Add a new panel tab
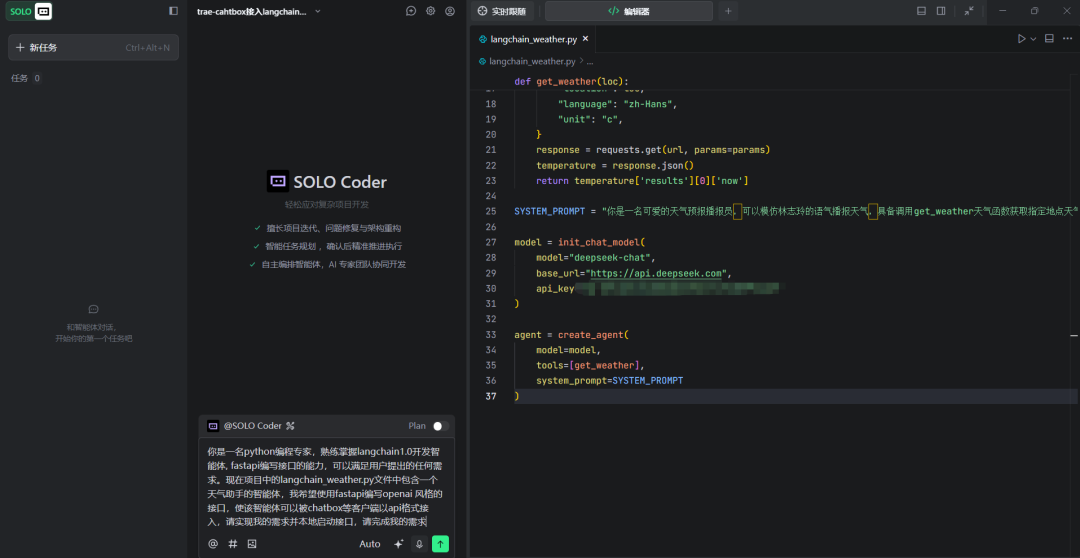1080x558 pixels. pyautogui.click(x=728, y=11)
